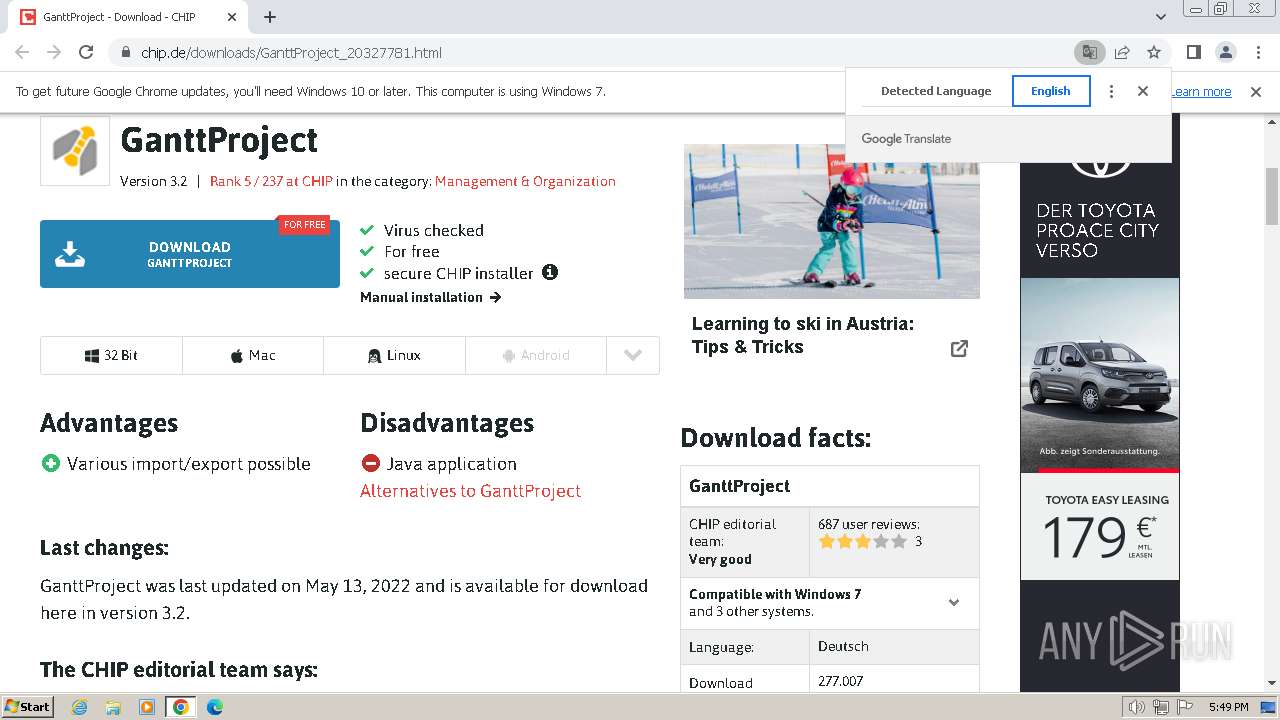
Task: Open File Explorer from taskbar
Action: click(x=113, y=707)
